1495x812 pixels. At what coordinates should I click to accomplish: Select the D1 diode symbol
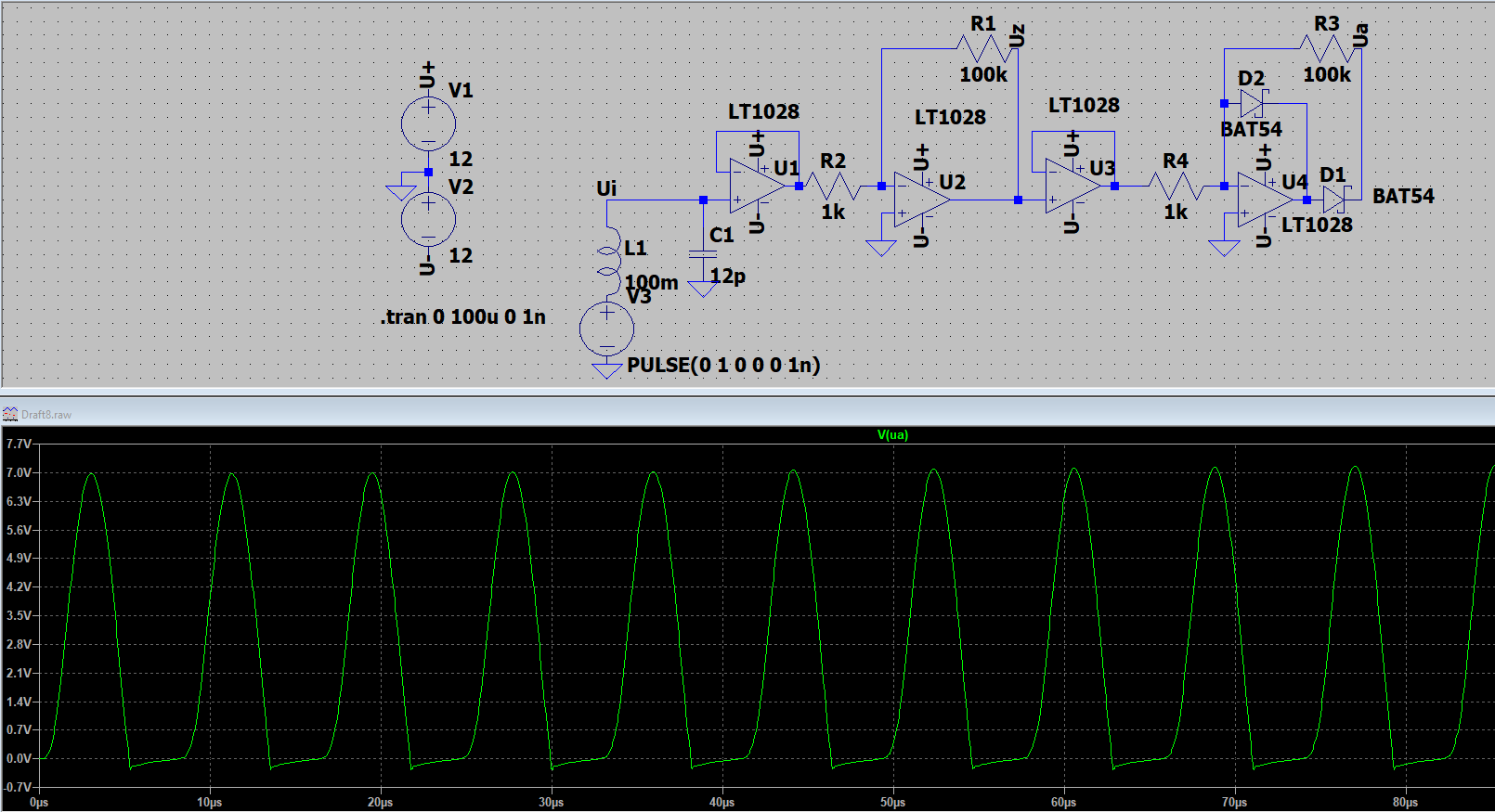click(1335, 200)
